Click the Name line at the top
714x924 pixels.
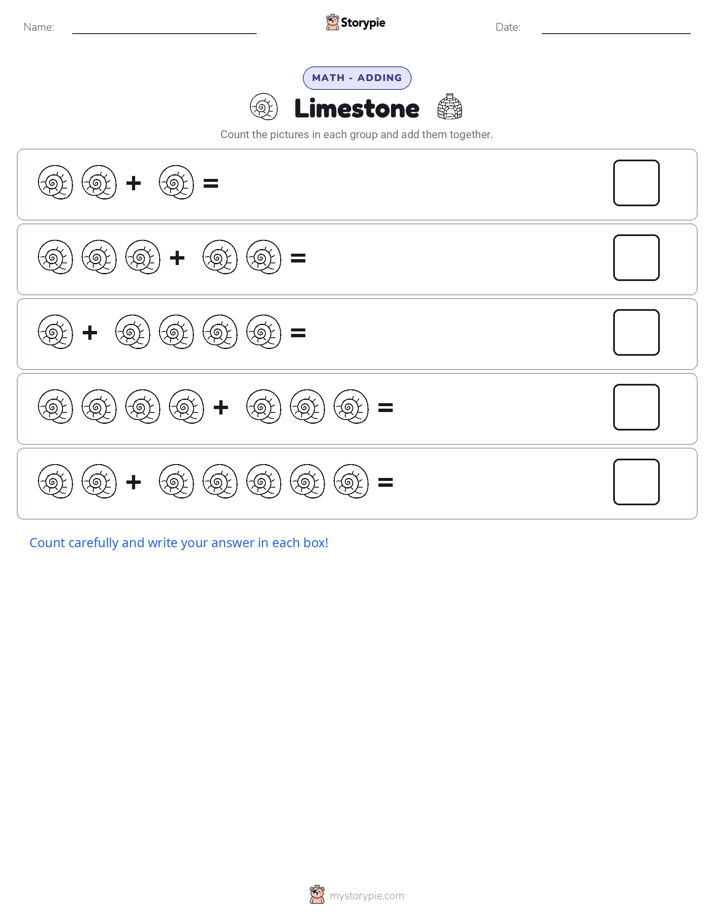164,32
